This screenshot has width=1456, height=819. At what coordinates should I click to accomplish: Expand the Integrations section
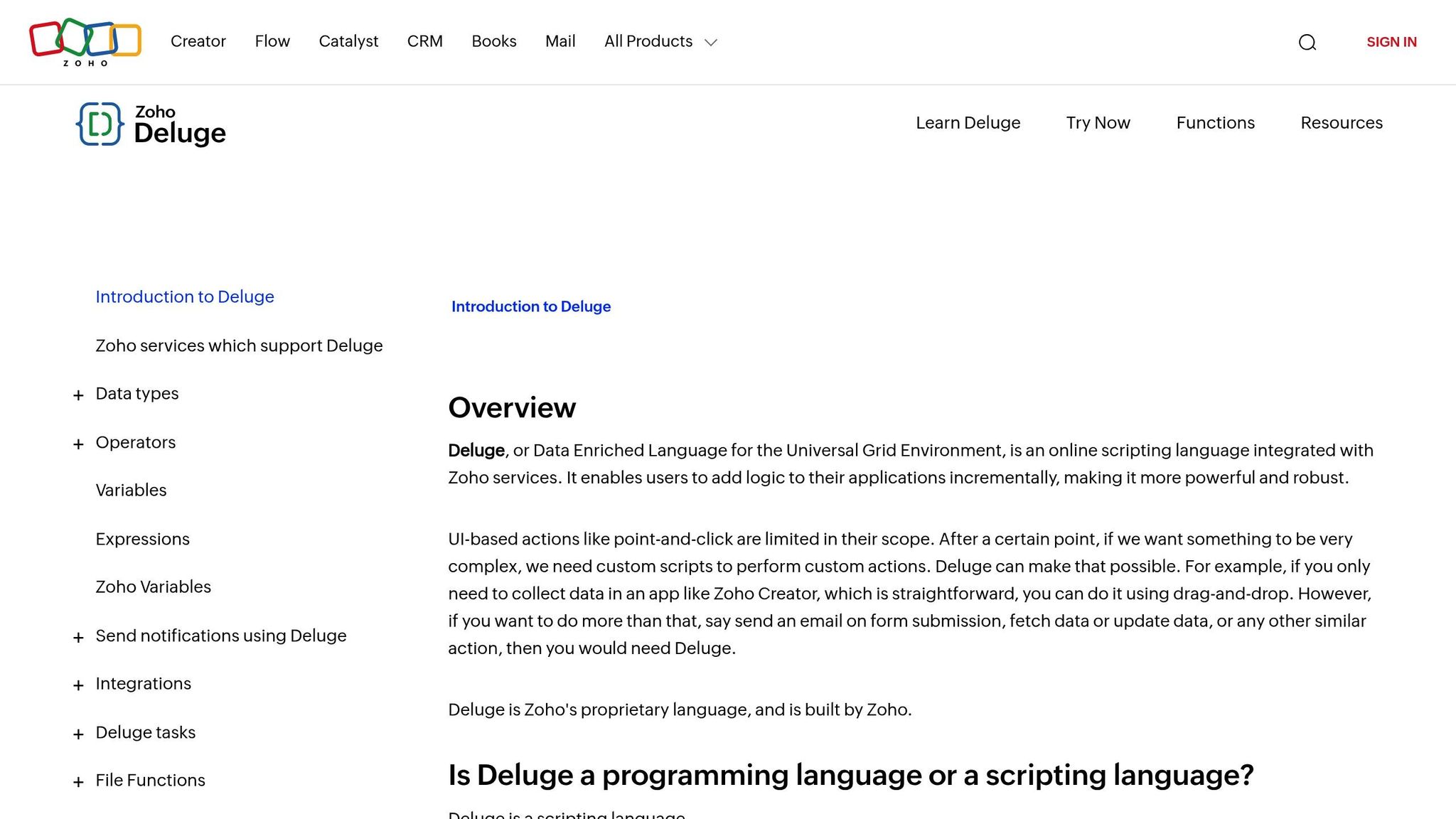click(78, 685)
